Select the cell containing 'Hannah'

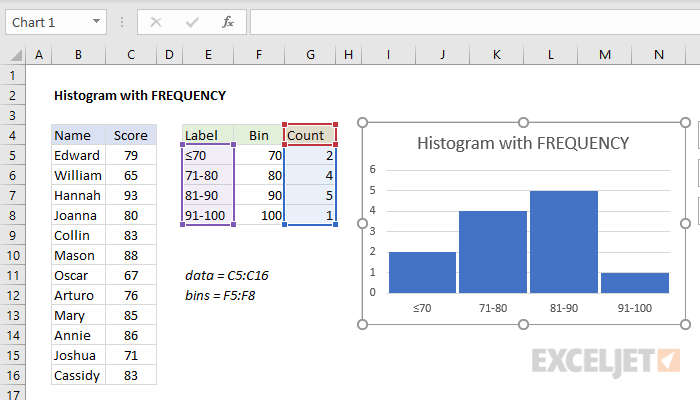(79, 196)
